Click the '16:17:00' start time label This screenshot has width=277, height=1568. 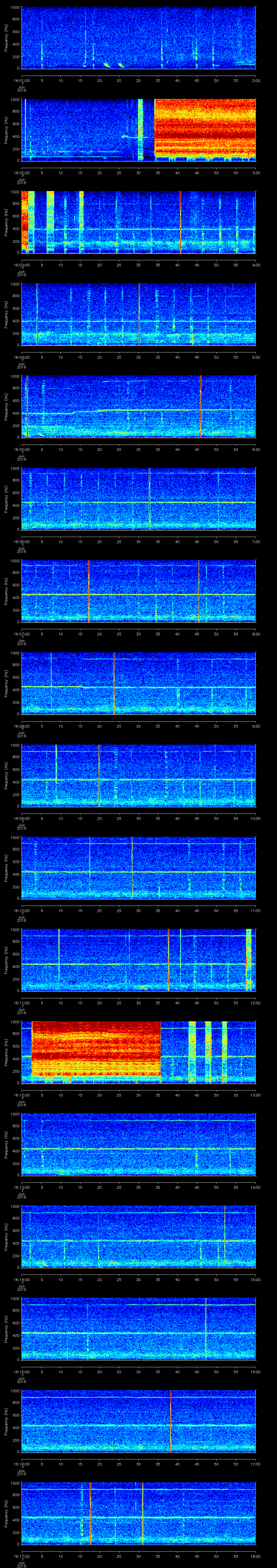coord(21,1556)
